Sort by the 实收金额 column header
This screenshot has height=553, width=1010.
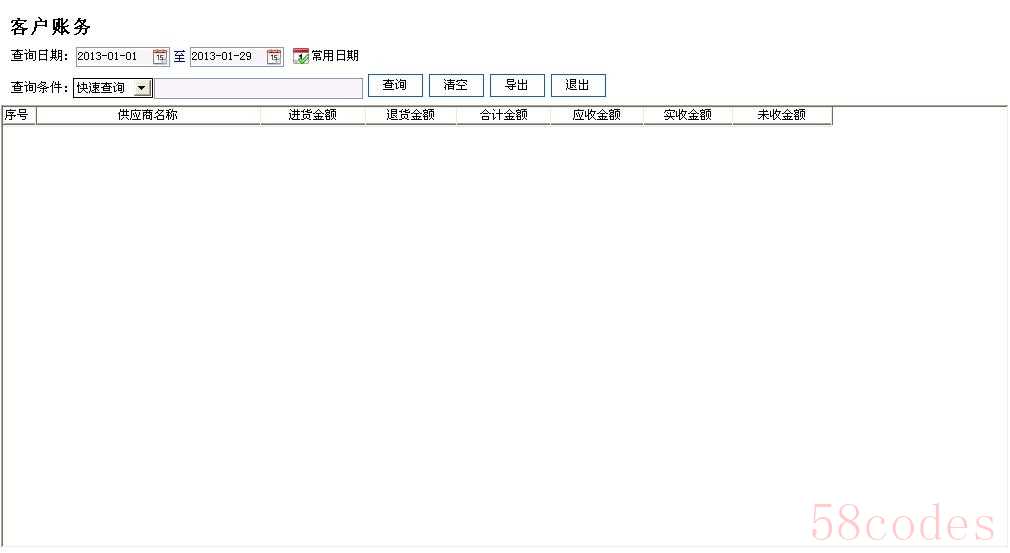coord(688,115)
